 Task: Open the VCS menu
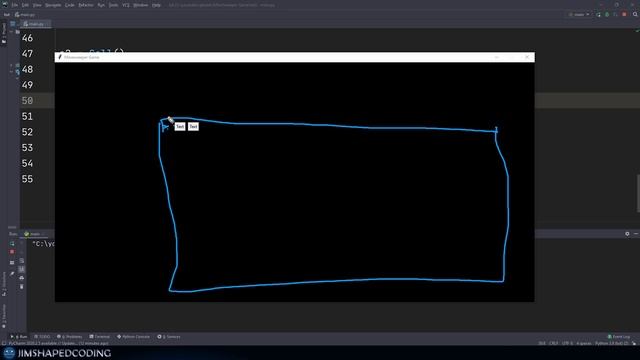[126, 5]
